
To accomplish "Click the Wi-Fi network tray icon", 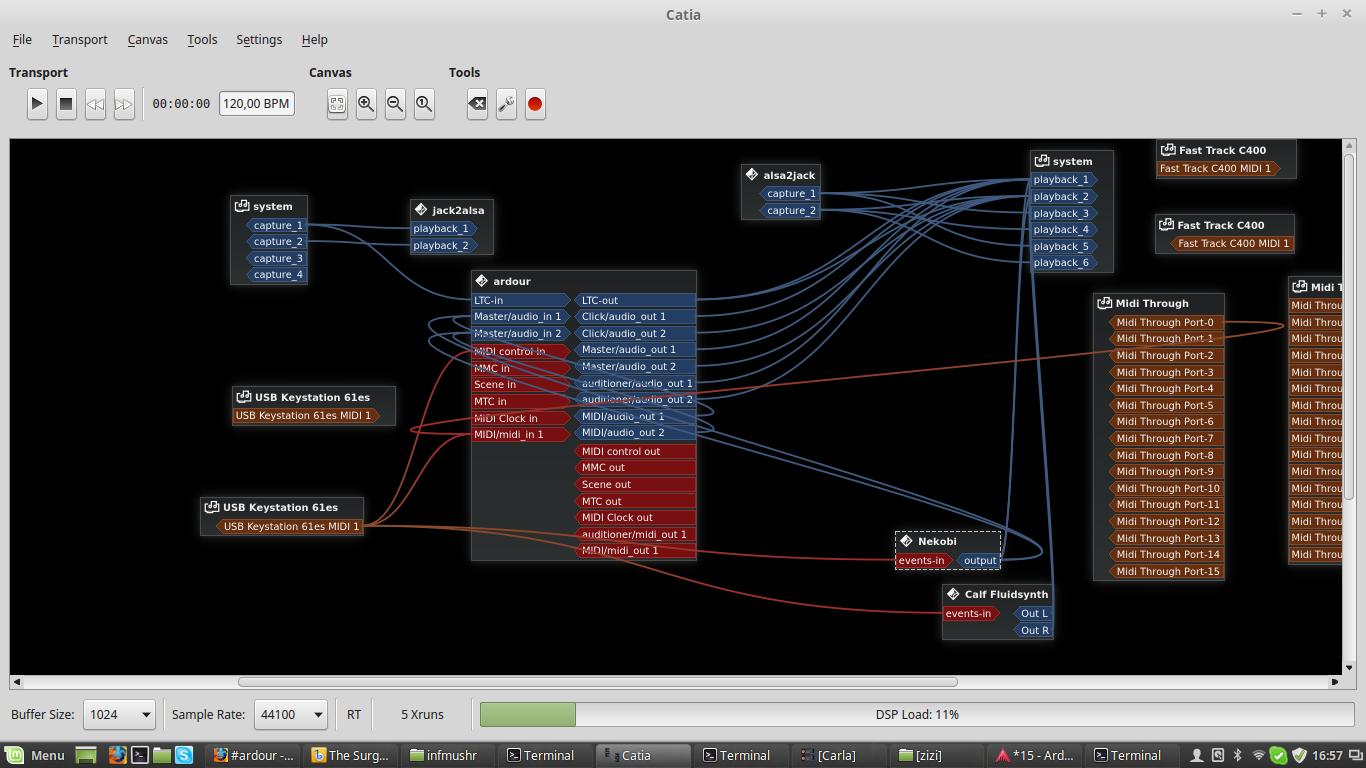I will (x=1258, y=755).
